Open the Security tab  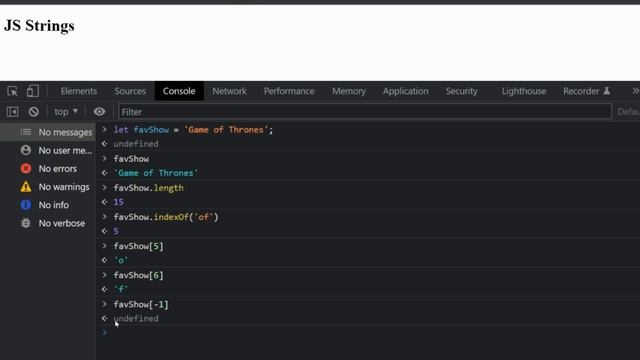(x=462, y=91)
